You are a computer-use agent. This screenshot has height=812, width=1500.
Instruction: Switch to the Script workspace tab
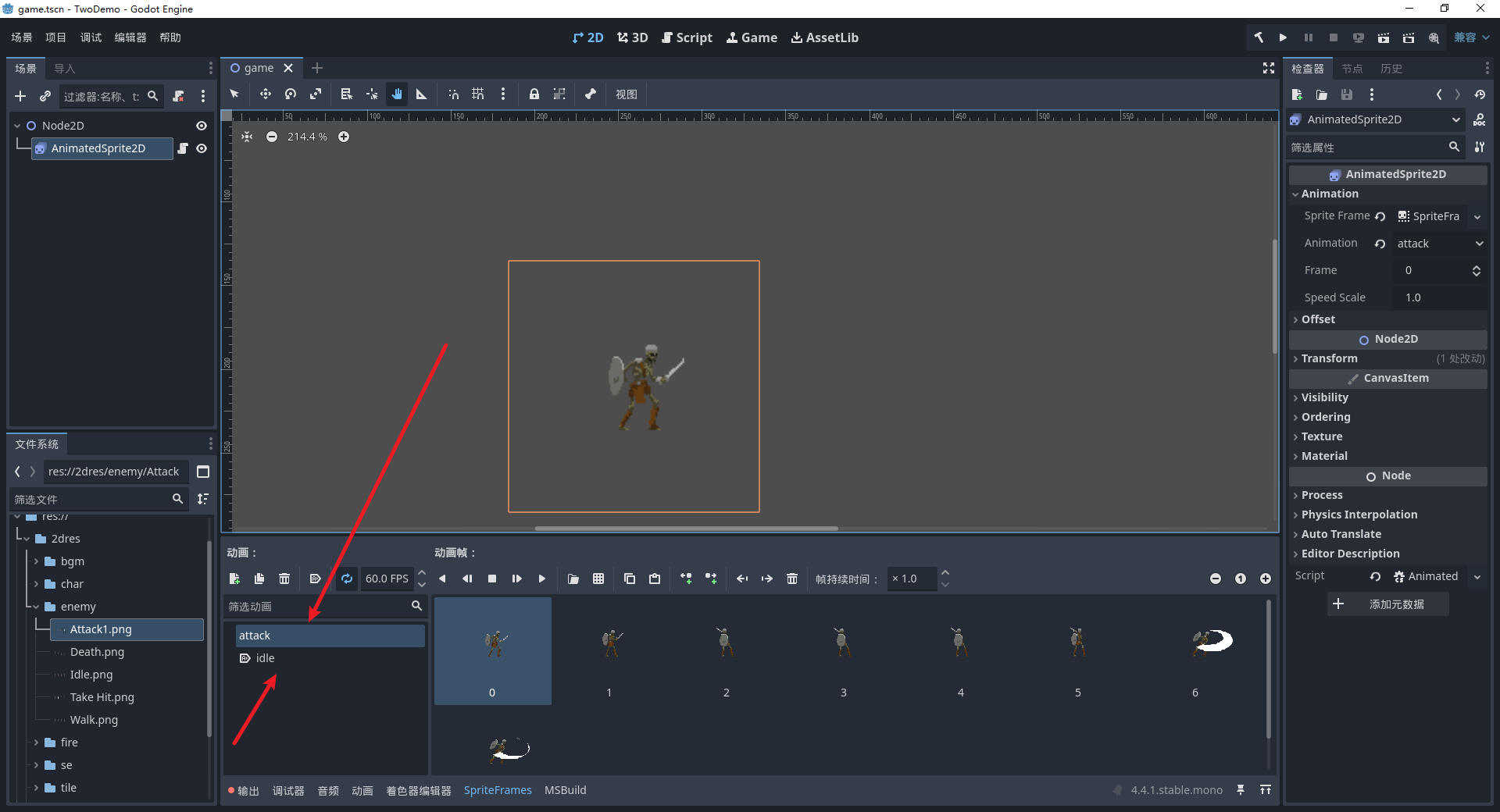pyautogui.click(x=687, y=37)
